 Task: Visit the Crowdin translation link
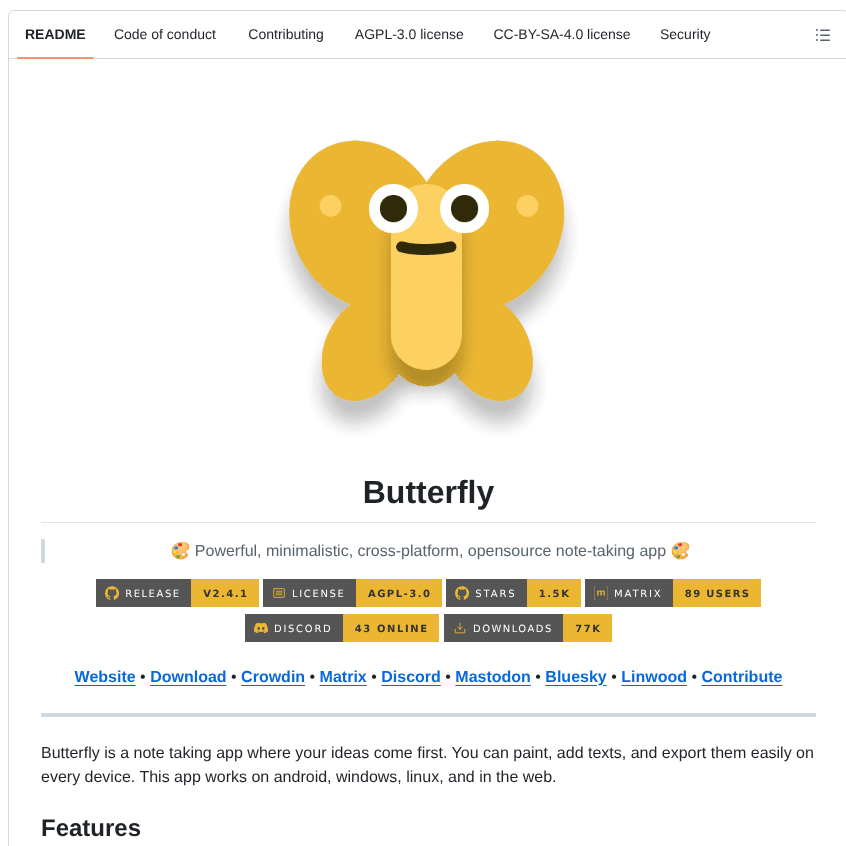(x=273, y=677)
